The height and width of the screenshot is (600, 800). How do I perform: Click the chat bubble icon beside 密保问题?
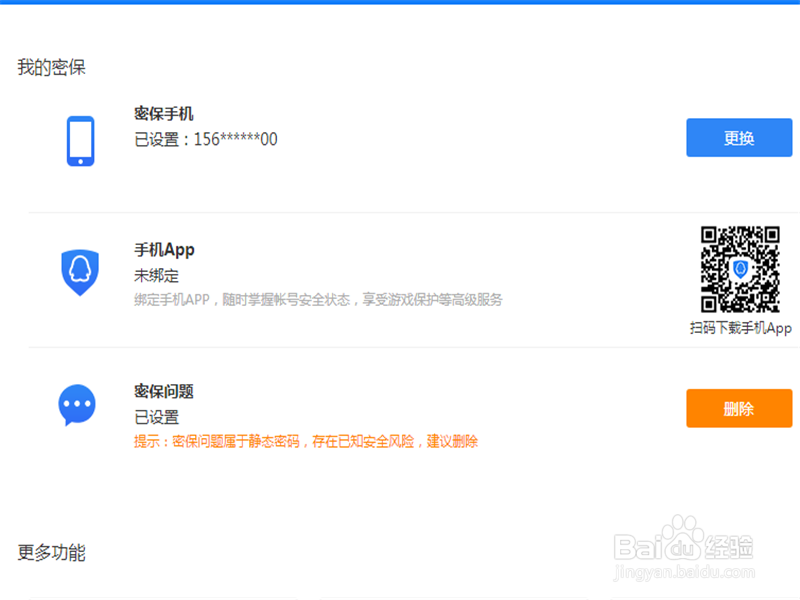click(x=77, y=405)
